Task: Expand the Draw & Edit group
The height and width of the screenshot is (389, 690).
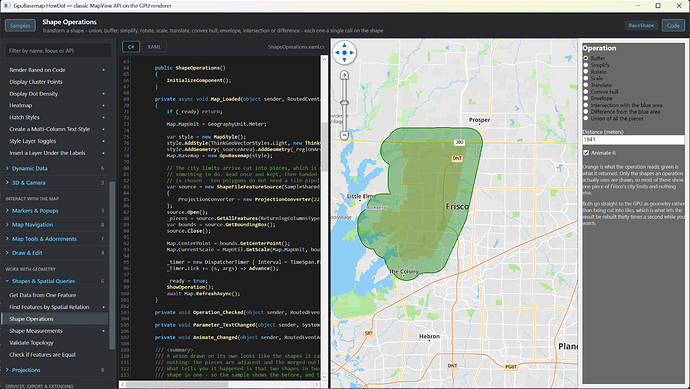Action: coord(55,253)
